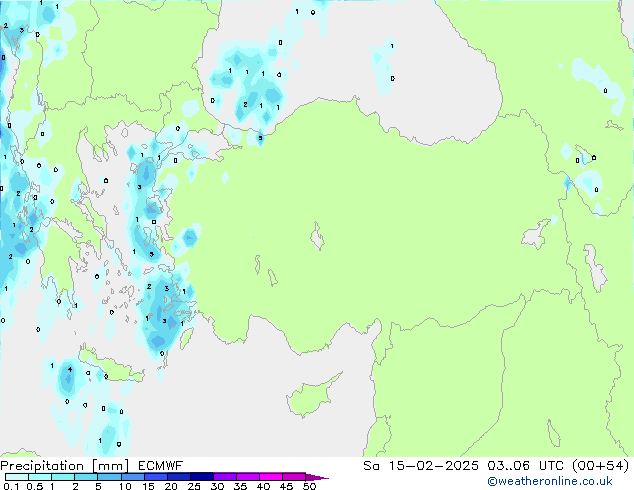Click the precipitation value "4" west of Crete
Viewport: 634px width, 490px height.
70,370
